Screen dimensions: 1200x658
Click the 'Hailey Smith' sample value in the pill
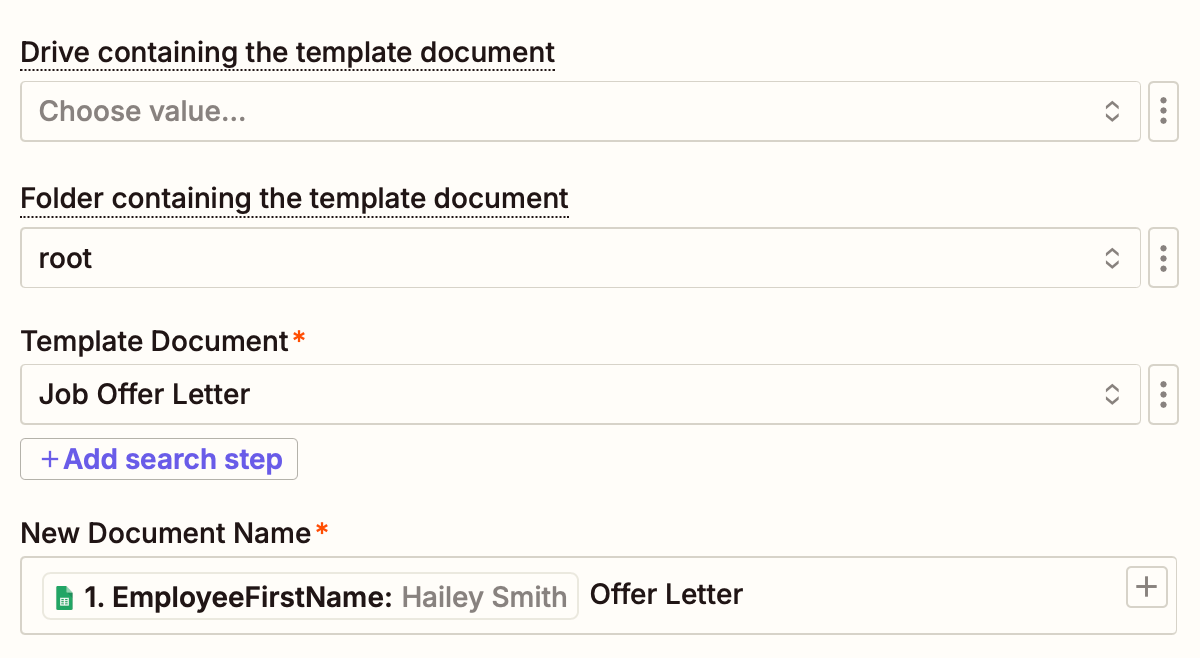coord(484,597)
